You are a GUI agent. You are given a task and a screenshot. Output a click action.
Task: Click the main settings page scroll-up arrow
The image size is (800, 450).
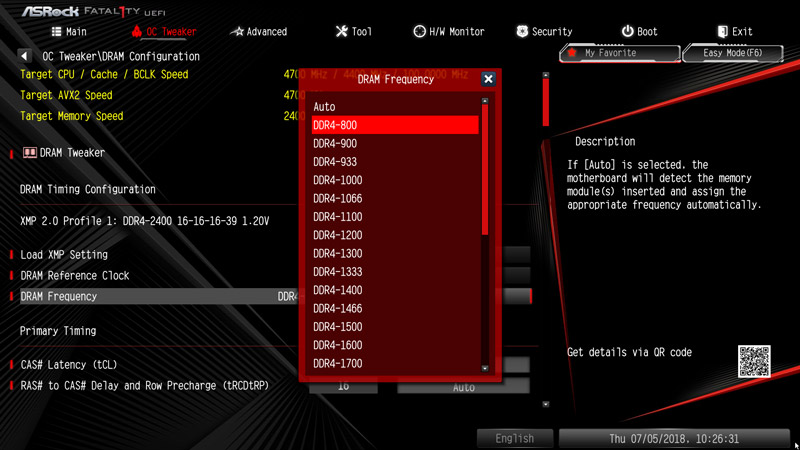point(545,75)
